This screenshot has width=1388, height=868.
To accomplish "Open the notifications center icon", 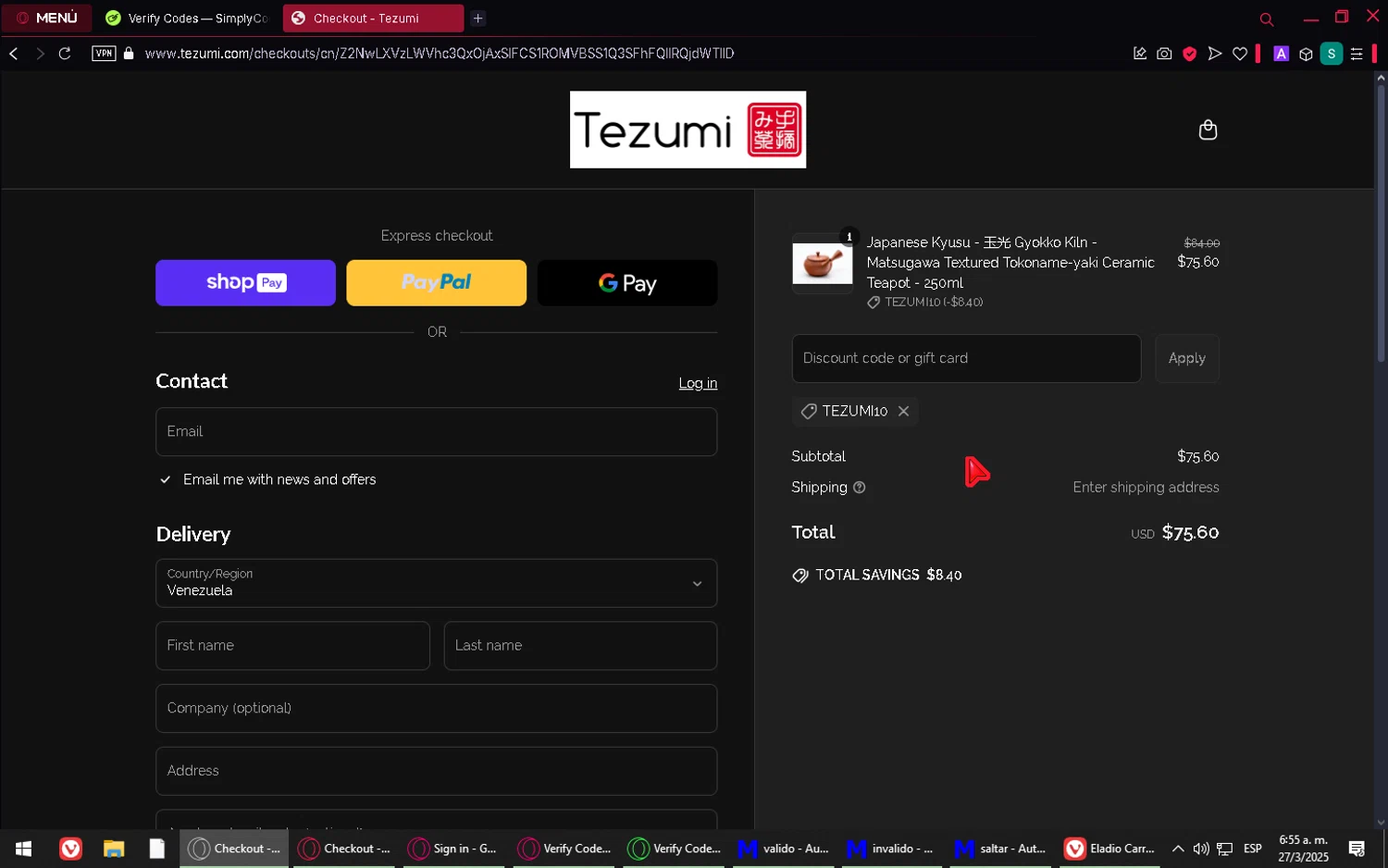I will [x=1357, y=849].
